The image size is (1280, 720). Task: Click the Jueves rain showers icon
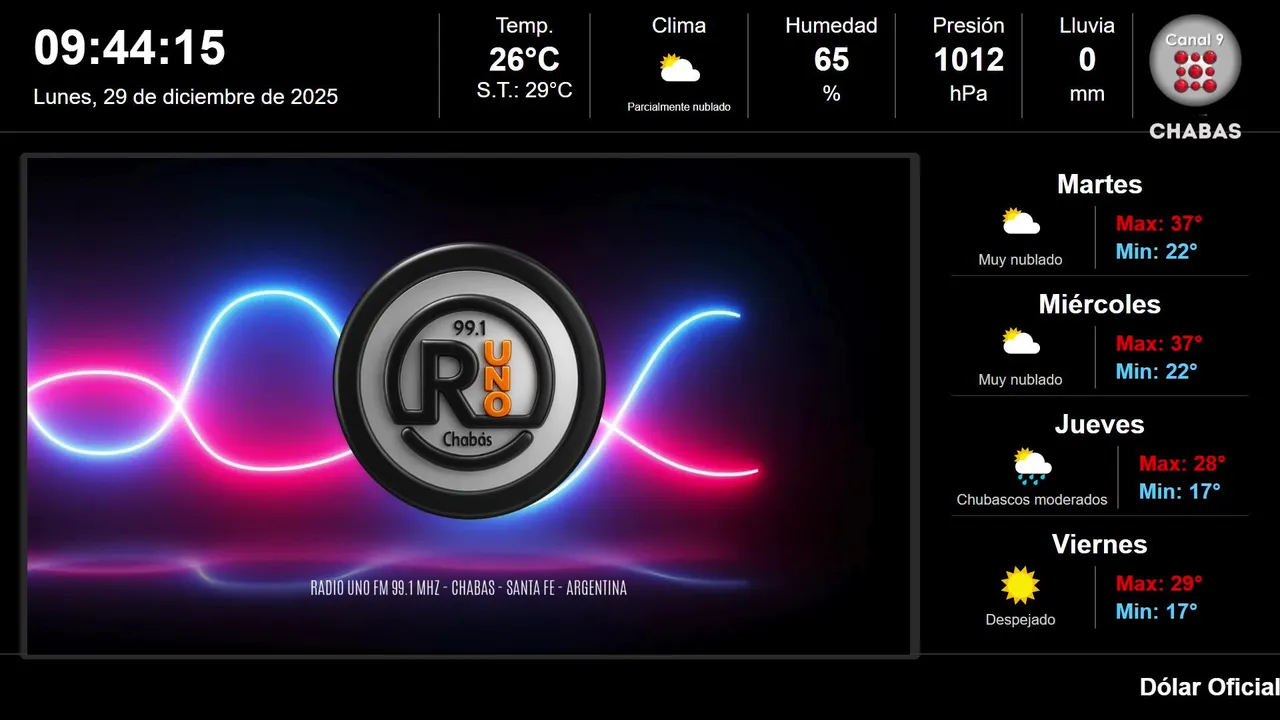tap(1032, 465)
